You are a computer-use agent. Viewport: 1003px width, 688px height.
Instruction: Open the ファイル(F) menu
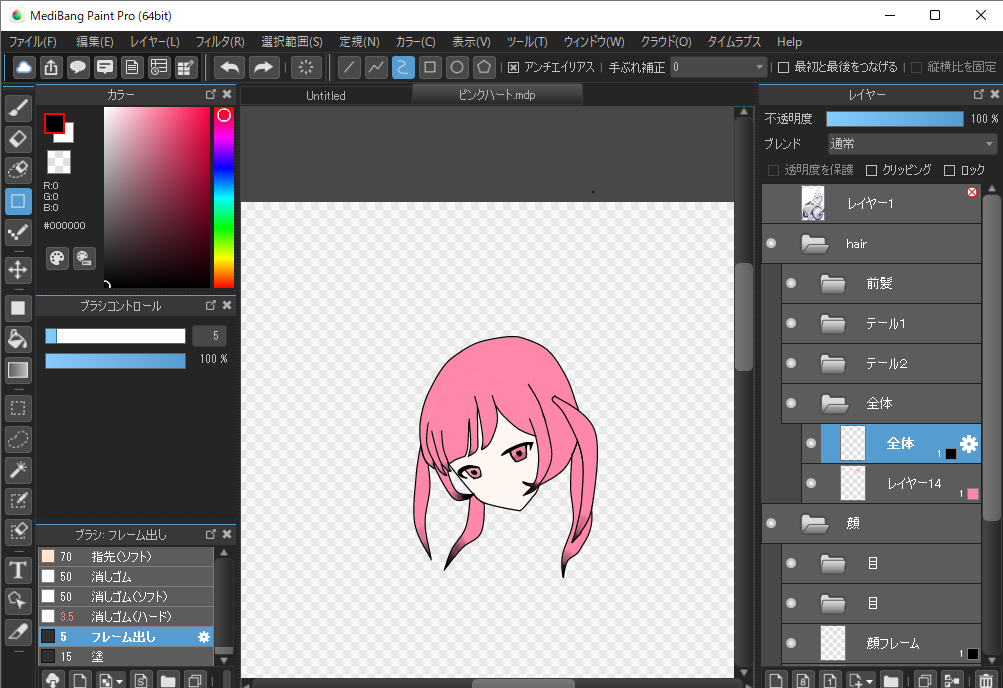[x=33, y=42]
